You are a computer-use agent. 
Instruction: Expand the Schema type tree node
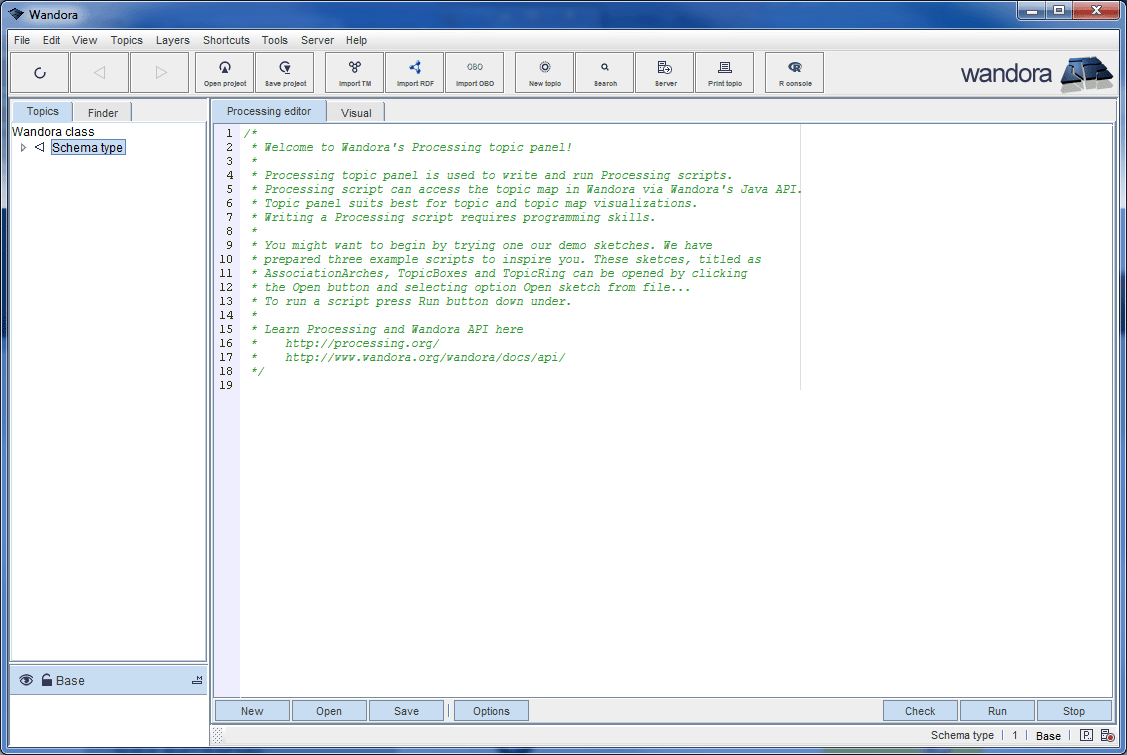pyautogui.click(x=23, y=147)
